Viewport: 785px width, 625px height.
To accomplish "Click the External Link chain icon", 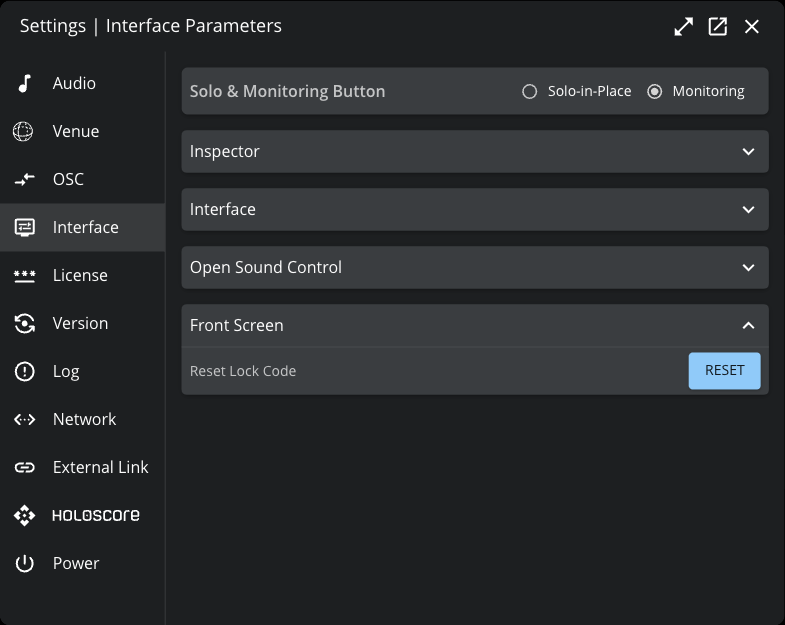I will (x=24, y=467).
